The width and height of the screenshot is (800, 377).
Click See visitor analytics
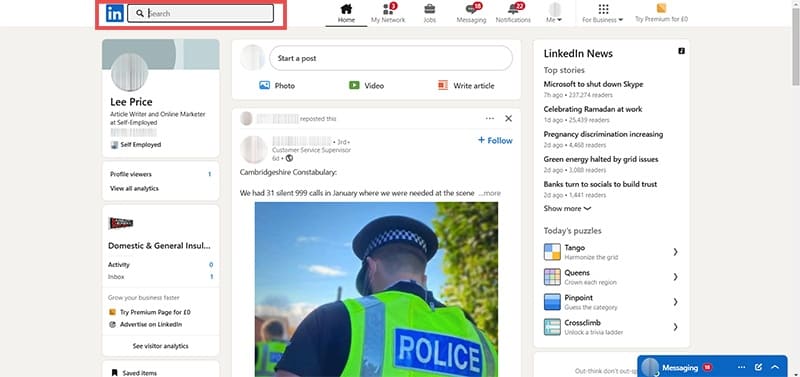coord(161,346)
